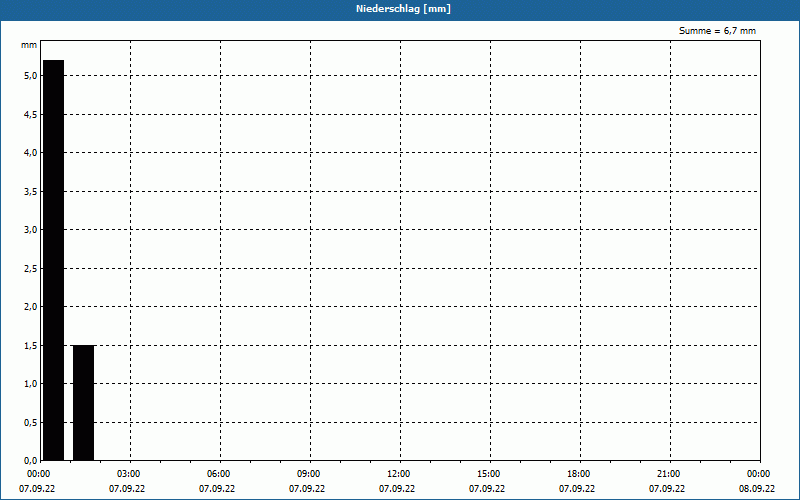The image size is (800, 500).
Task: Click the 18:00 time axis label
Action: pos(579,474)
